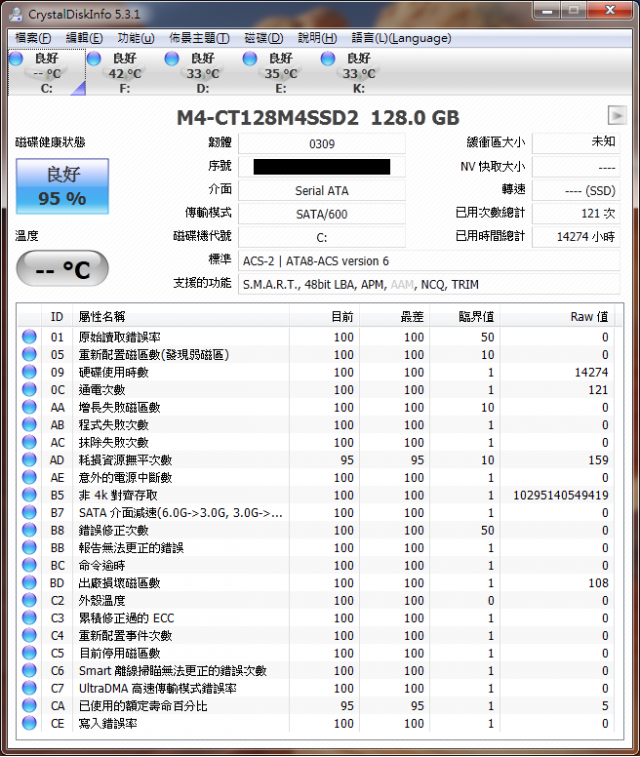
Task: Click status orb for UltraDMA row
Action: coord(29,687)
